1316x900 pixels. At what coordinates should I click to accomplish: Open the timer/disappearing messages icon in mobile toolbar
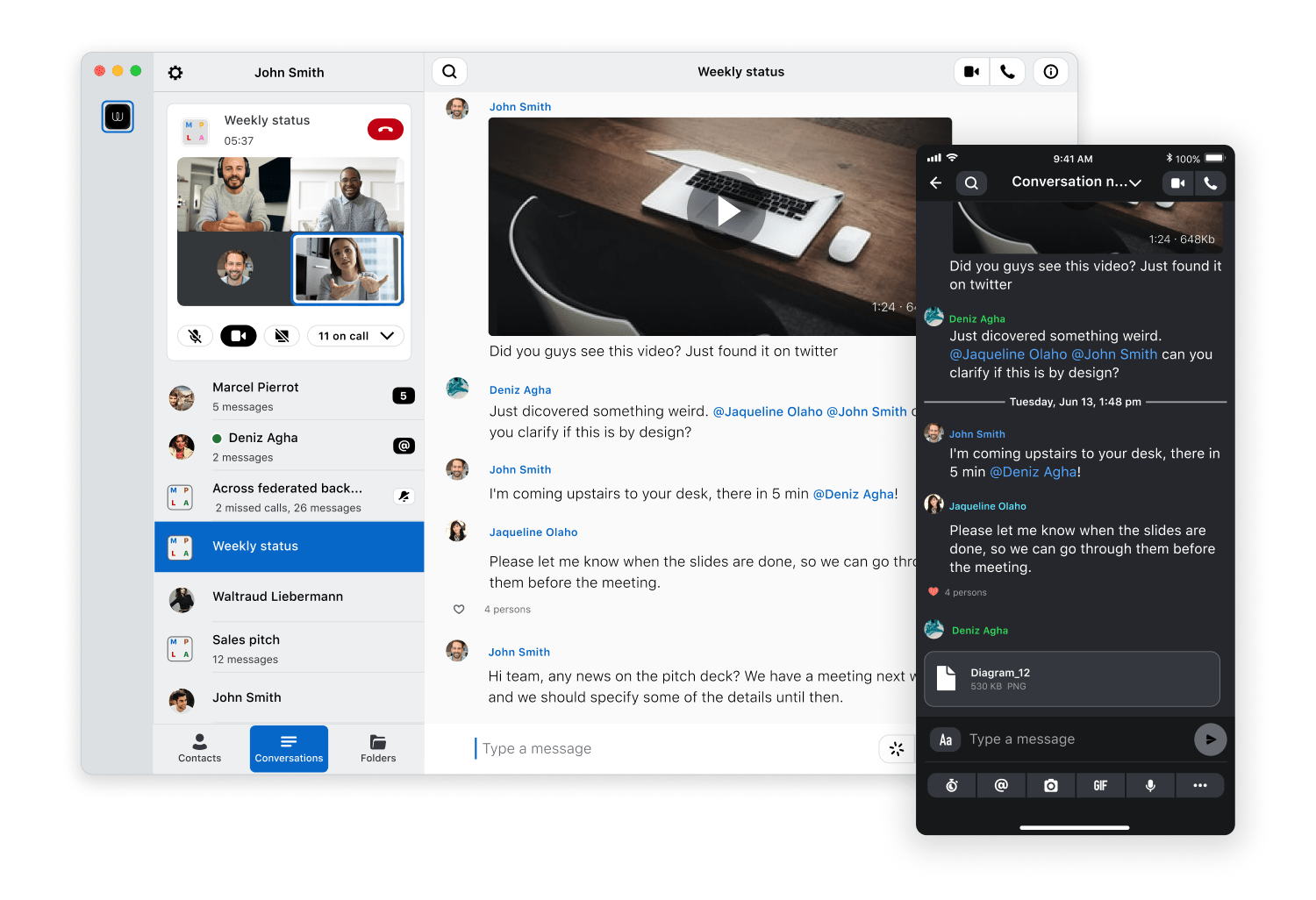[x=951, y=785]
